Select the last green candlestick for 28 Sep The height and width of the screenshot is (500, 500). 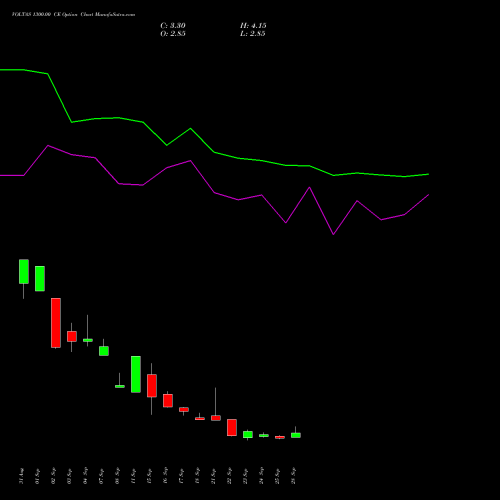tap(296, 435)
